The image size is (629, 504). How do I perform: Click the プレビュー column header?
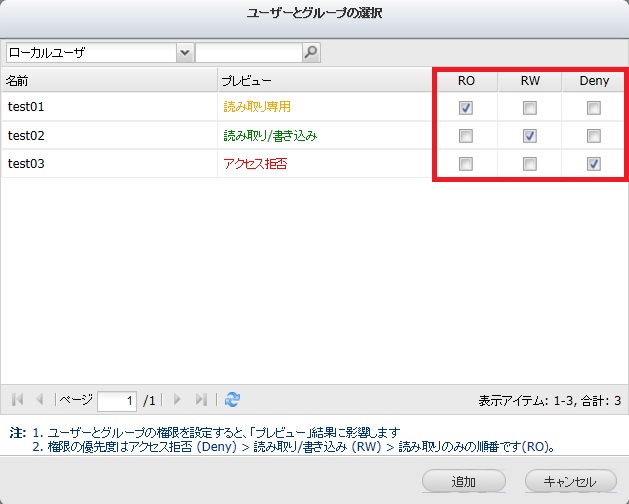point(323,80)
